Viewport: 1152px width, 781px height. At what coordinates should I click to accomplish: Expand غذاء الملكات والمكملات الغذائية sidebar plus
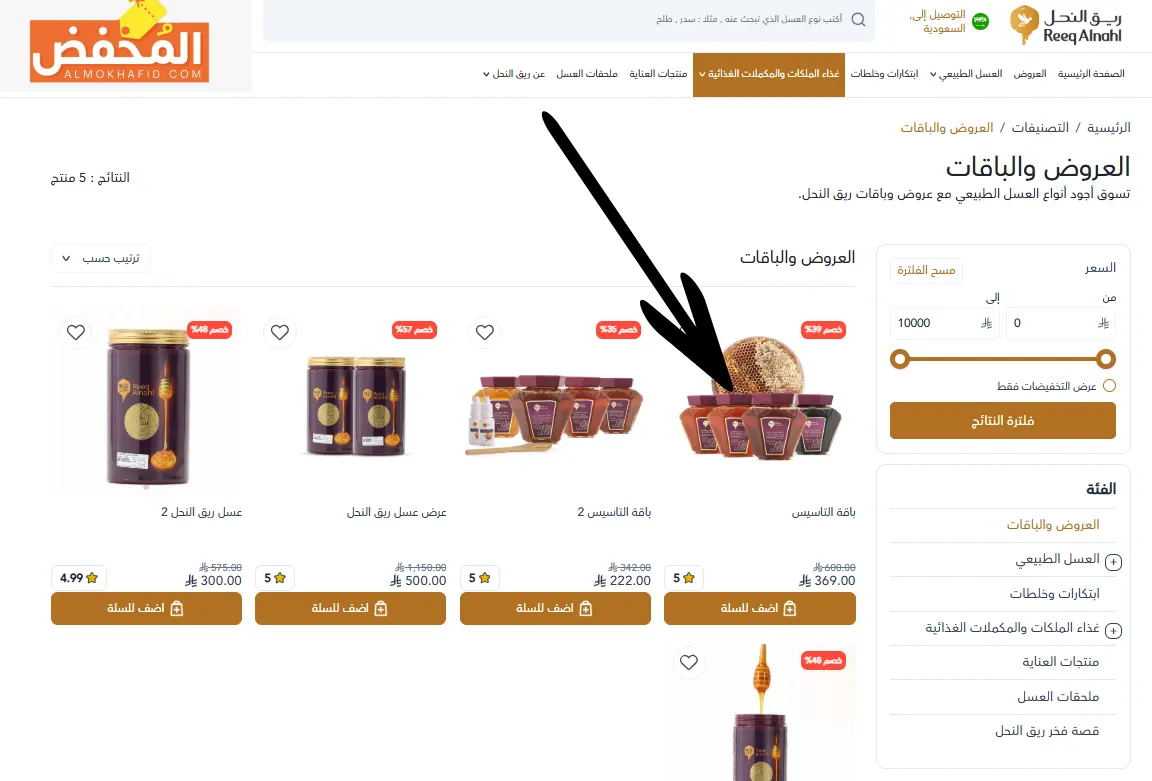[1114, 631]
